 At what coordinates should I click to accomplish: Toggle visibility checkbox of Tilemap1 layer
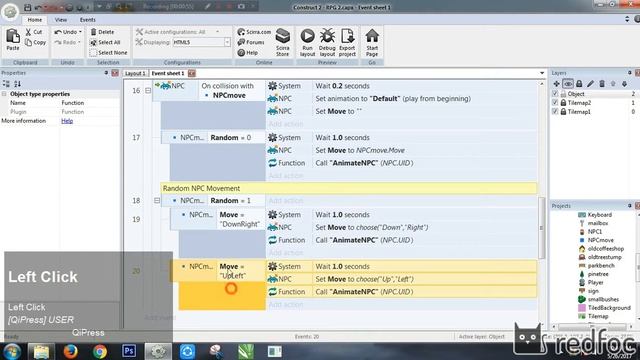point(555,111)
